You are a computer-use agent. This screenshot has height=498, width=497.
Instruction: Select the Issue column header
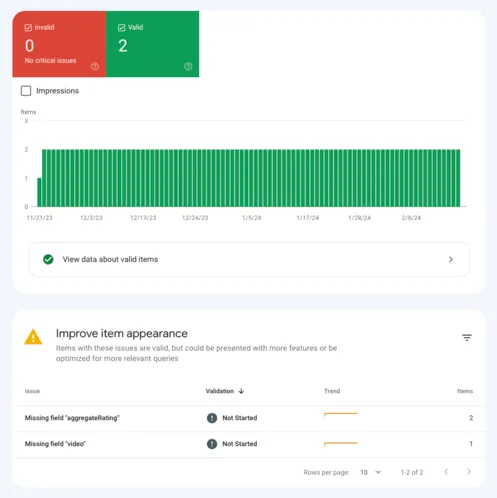pos(32,391)
